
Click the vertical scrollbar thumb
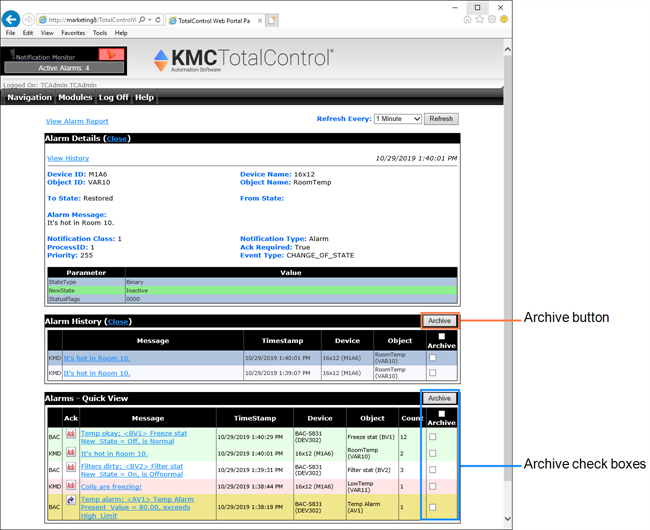coord(508,268)
